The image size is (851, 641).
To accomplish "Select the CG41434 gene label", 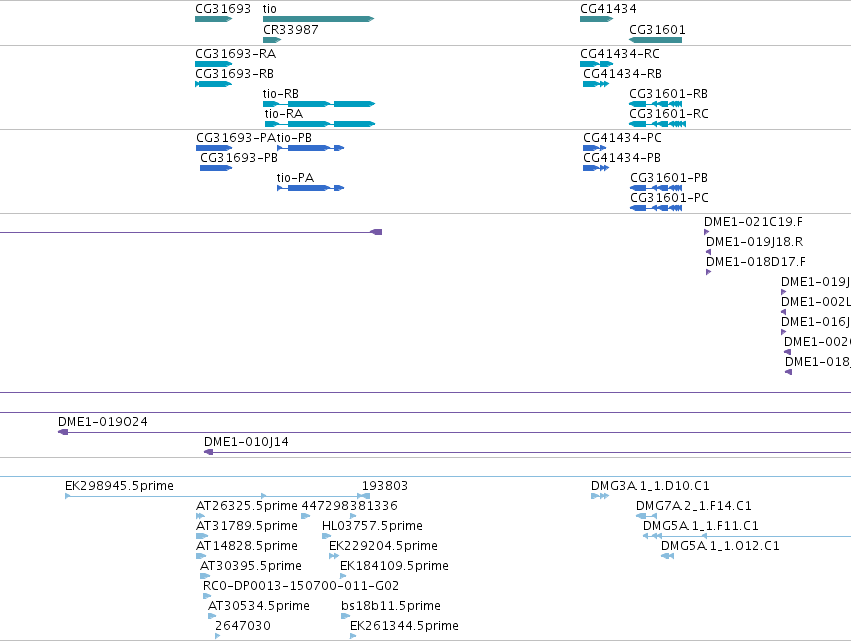I will (608, 9).
